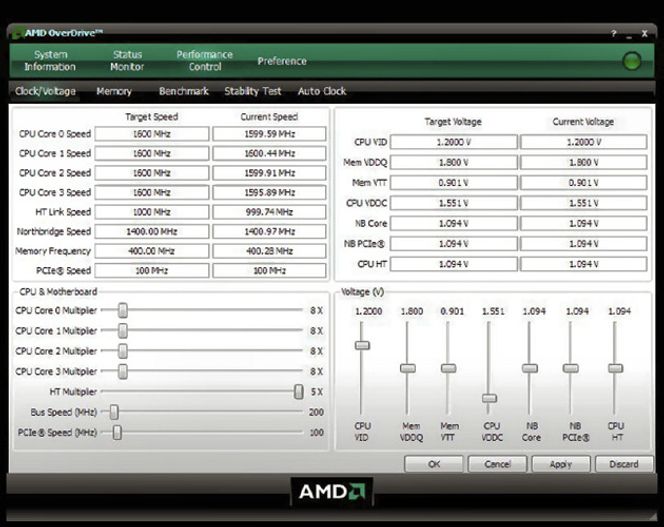
Task: Click CPU Core 2 Speed target field
Action: pyautogui.click(x=152, y=173)
